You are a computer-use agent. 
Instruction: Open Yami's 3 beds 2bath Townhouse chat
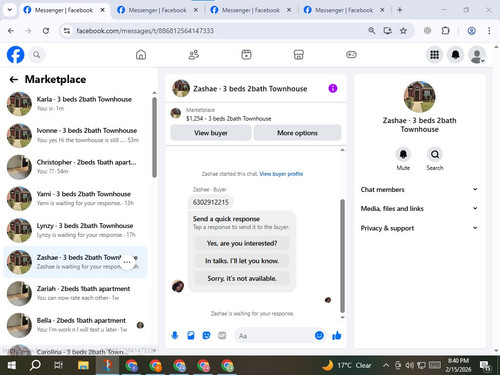click(x=76, y=198)
